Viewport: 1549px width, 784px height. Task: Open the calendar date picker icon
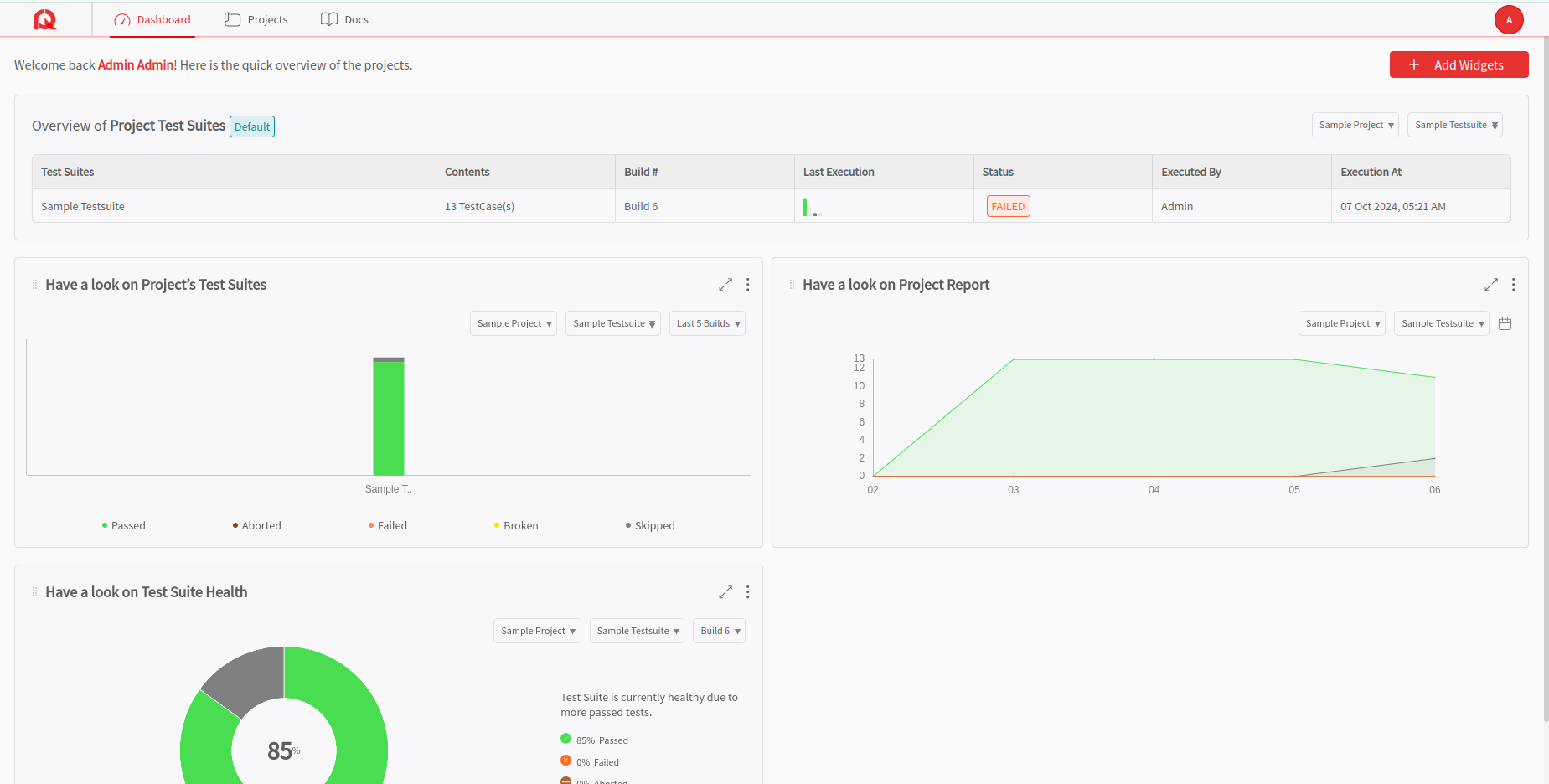1505,323
